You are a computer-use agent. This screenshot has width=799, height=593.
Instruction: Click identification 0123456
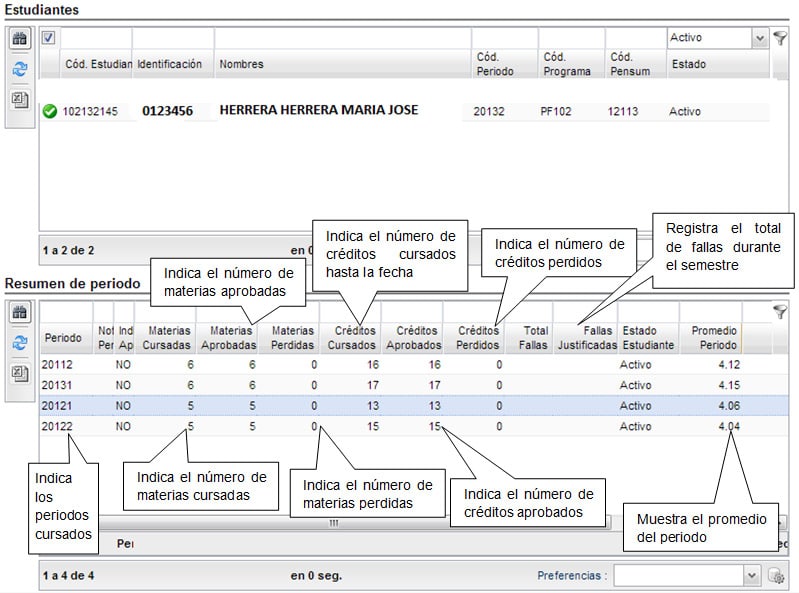coord(168,111)
